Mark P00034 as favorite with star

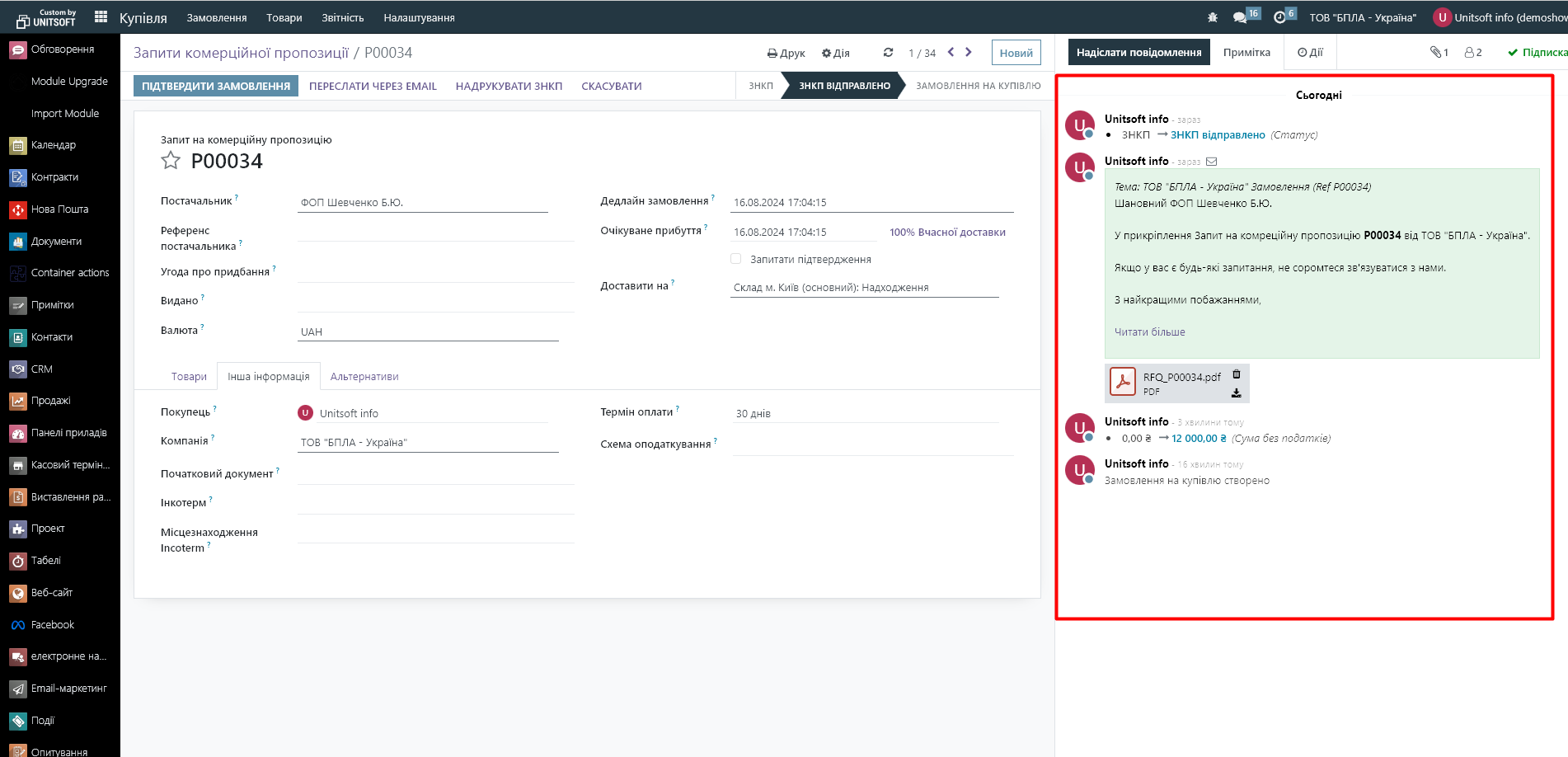coord(171,161)
